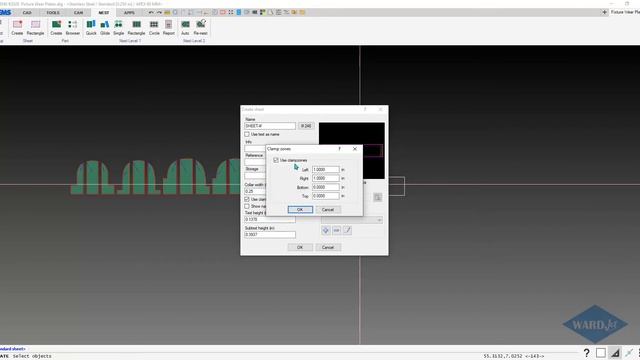Expand the dropdown in Create sheet dialog
The width and height of the screenshot is (640, 360).
[379, 220]
